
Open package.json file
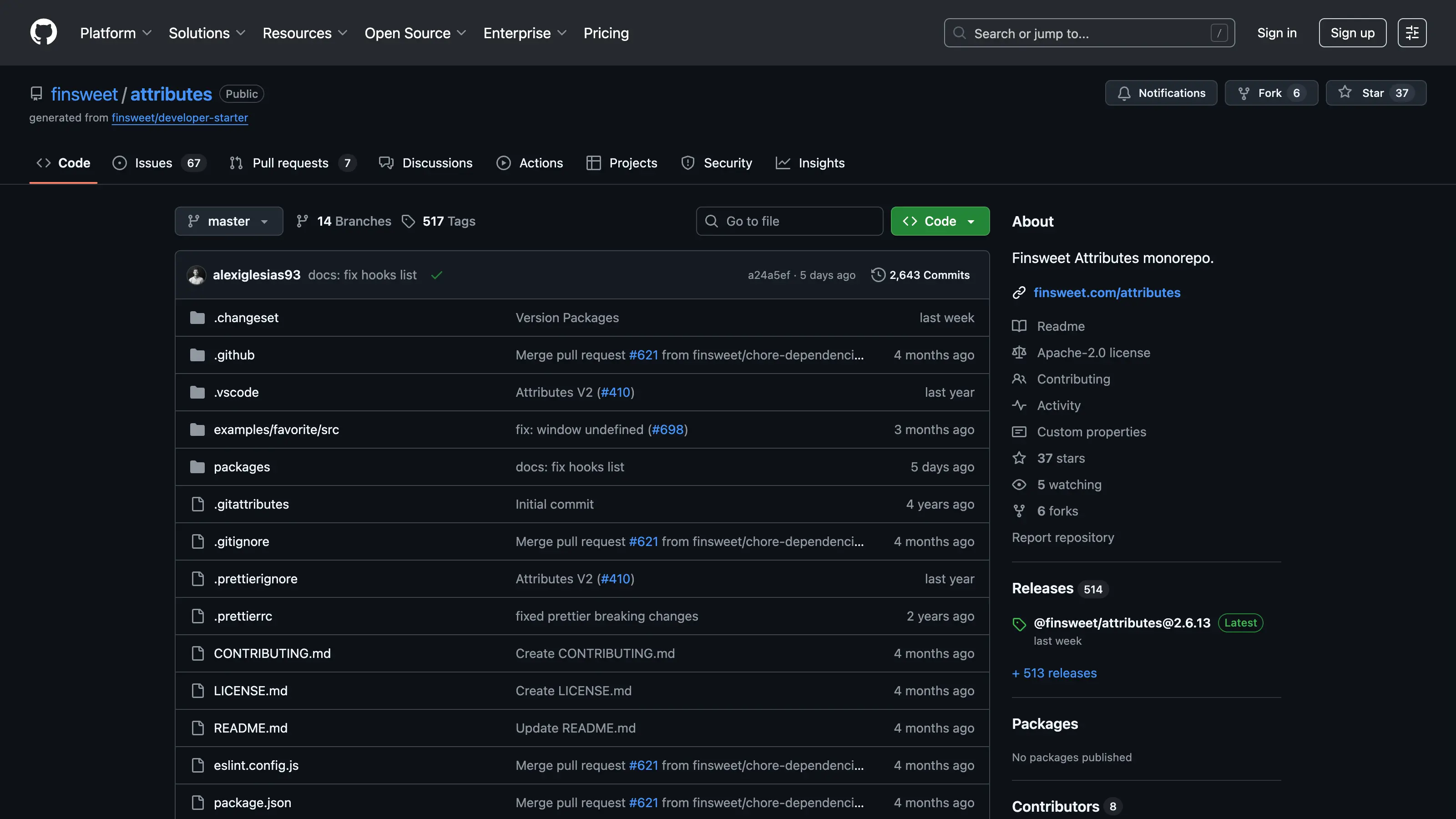tap(252, 803)
